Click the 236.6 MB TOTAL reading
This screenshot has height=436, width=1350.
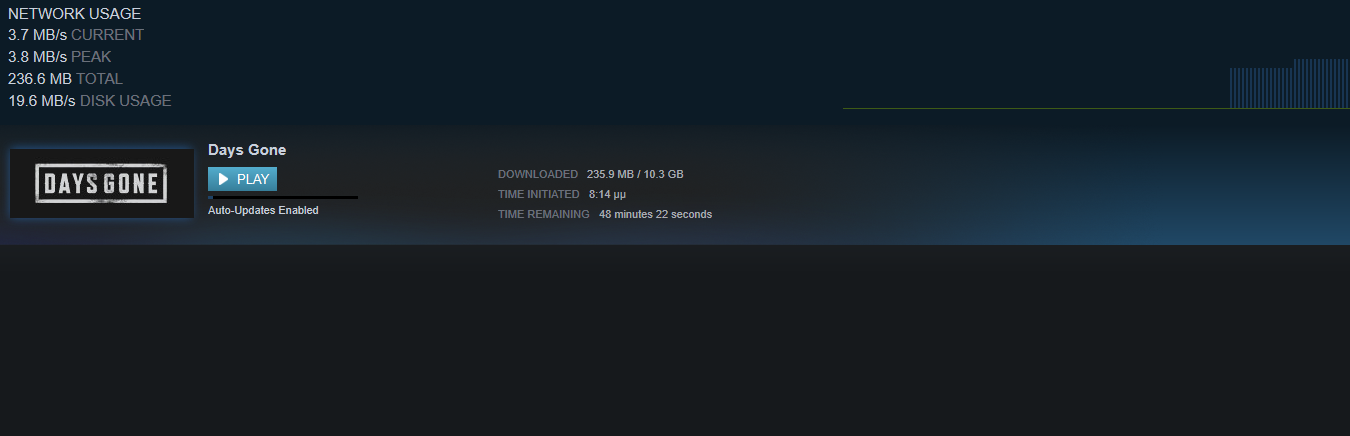tap(66, 79)
